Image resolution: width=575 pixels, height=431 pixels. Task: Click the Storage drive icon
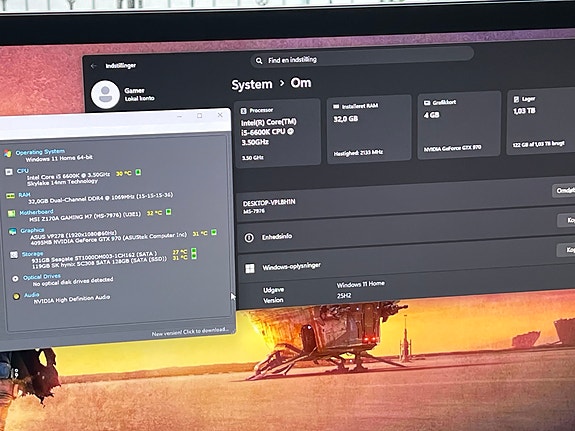14,255
